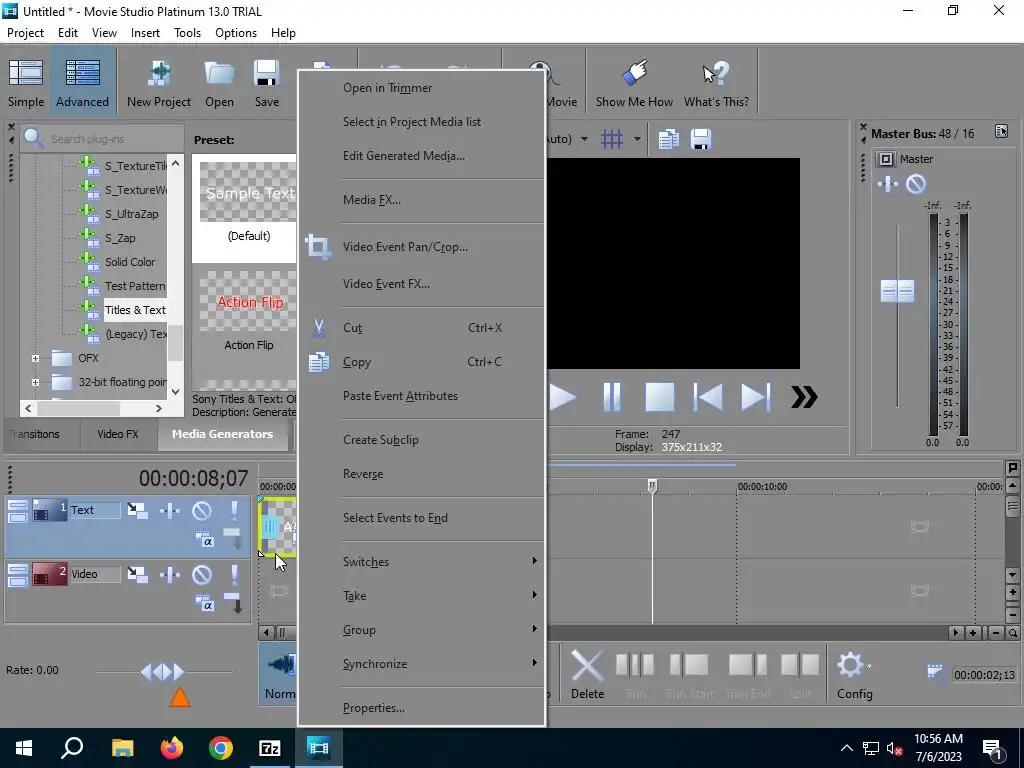Open File Explorer from taskbar

coord(122,748)
